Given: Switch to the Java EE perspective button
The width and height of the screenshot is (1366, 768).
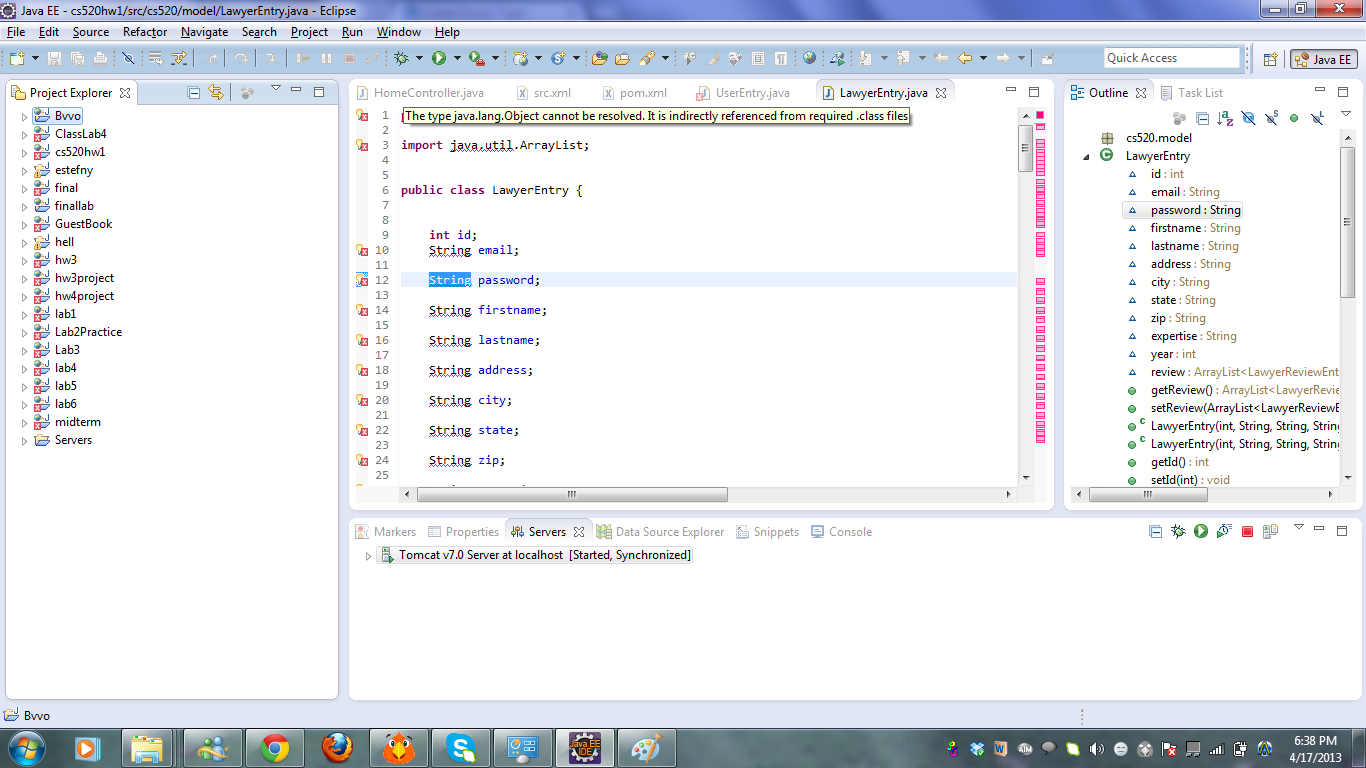Looking at the screenshot, I should coord(1323,59).
